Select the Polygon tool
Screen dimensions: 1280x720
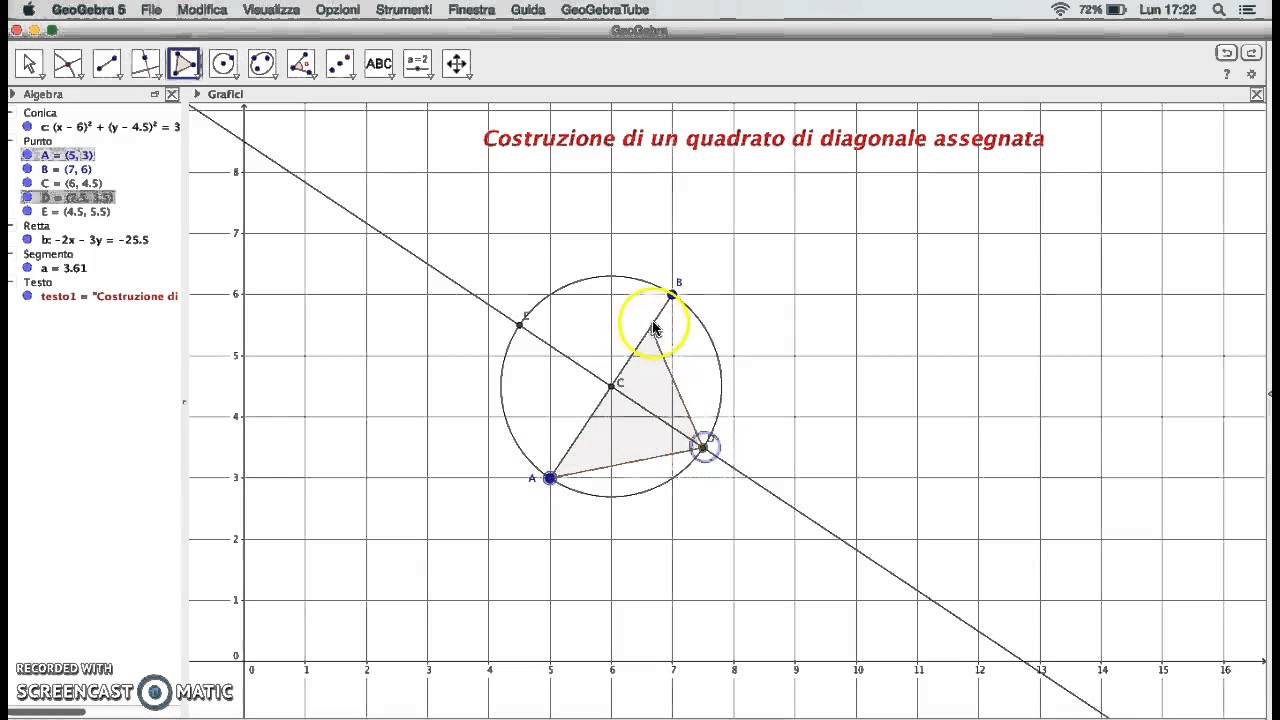point(185,64)
